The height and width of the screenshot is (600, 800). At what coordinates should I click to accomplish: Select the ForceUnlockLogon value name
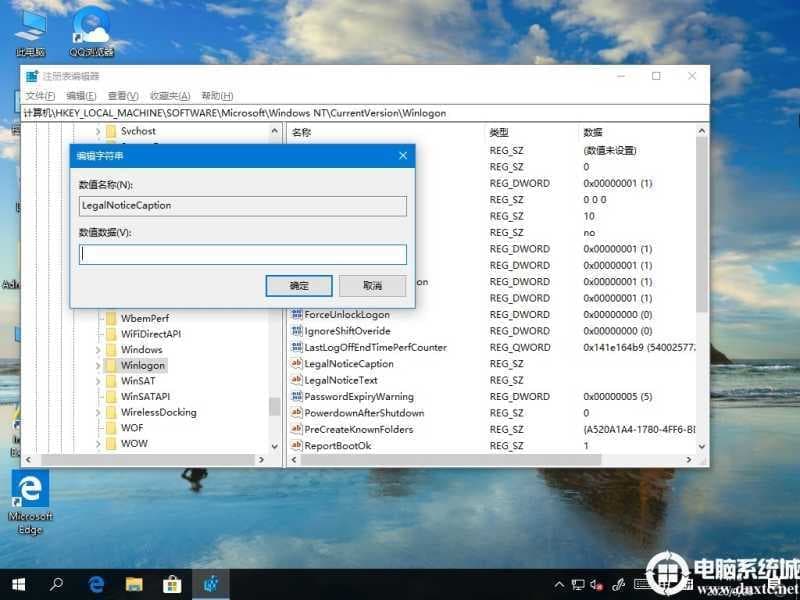tap(347, 315)
